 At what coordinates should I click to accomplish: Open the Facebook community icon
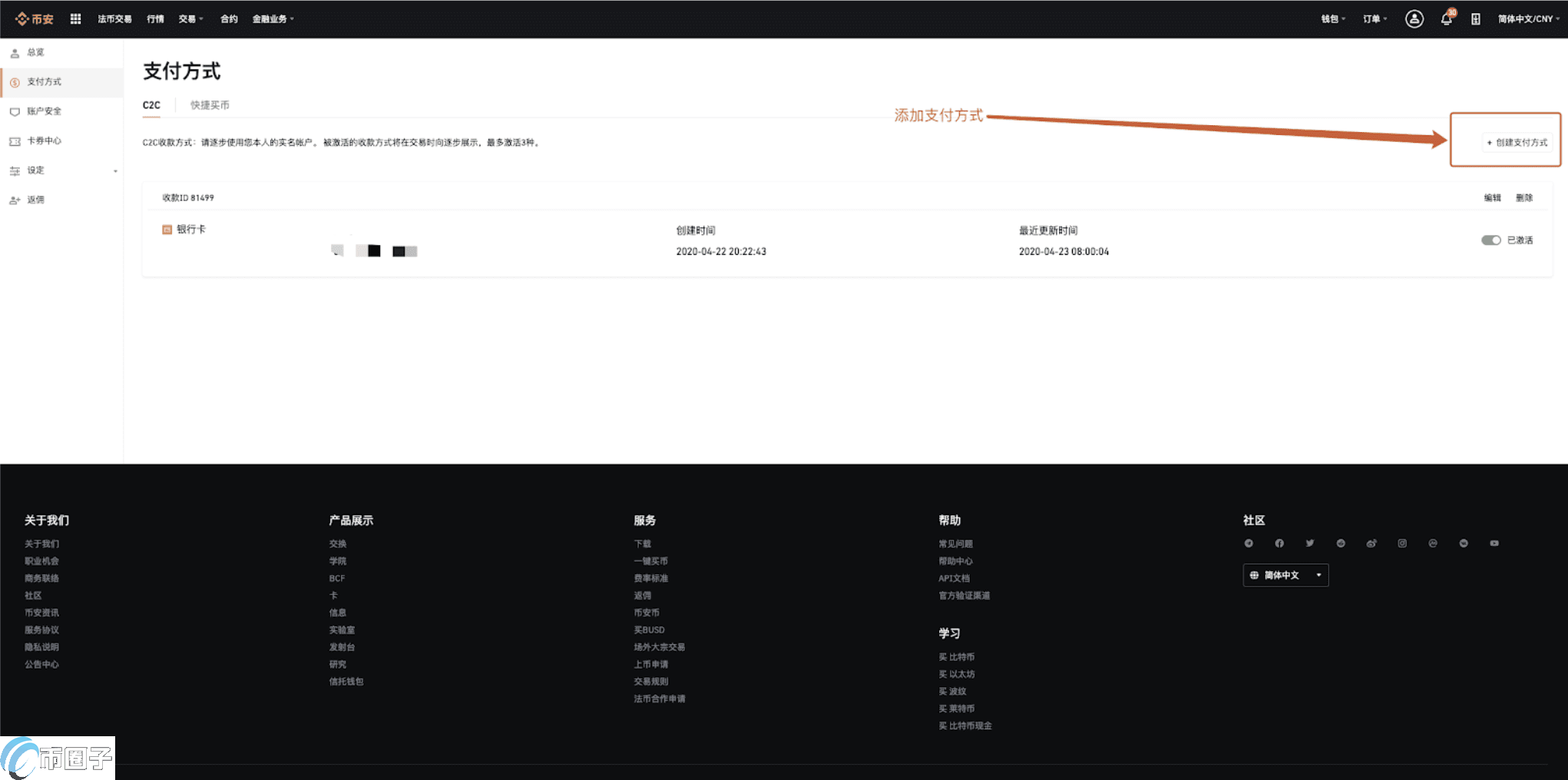(1279, 544)
